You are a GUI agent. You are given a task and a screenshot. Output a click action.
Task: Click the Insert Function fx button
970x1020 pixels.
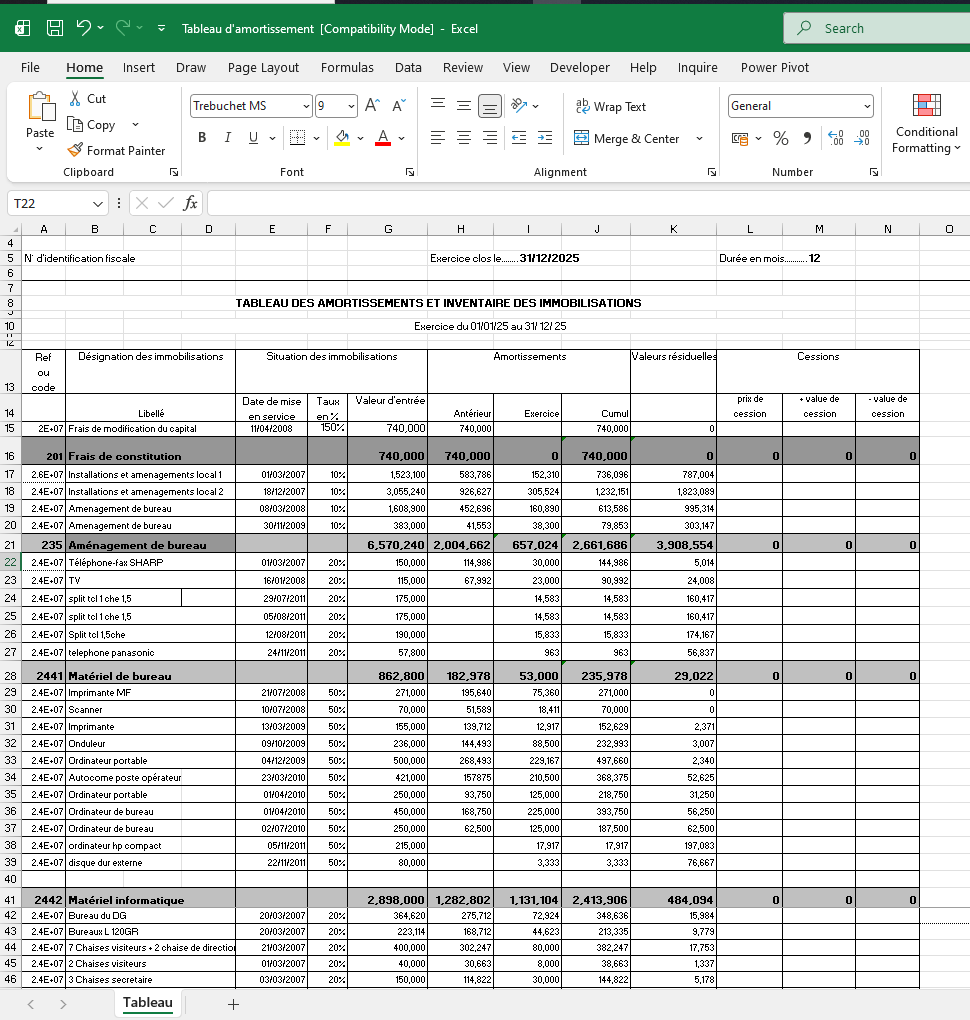click(x=190, y=203)
